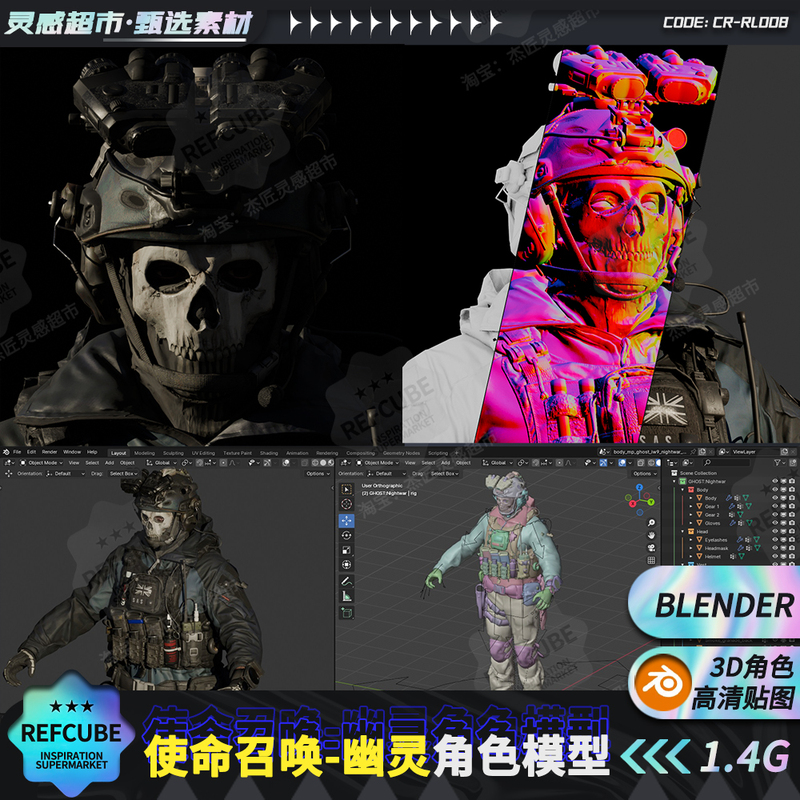Click Gear 1 modifier wrench icon
Image resolution: width=800 pixels, height=800 pixels.
coord(731,507)
